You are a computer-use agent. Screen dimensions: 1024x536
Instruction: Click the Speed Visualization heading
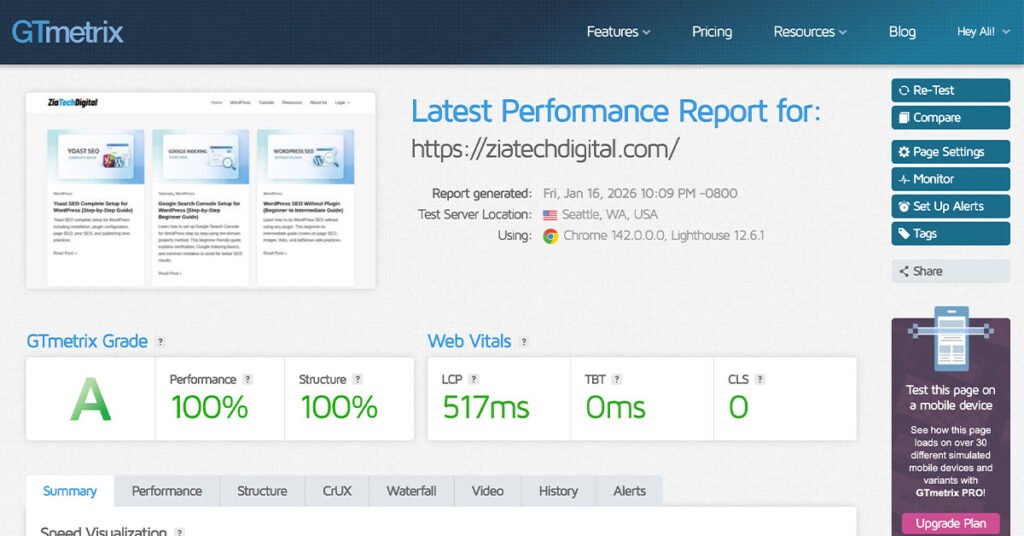pyautogui.click(x=103, y=532)
